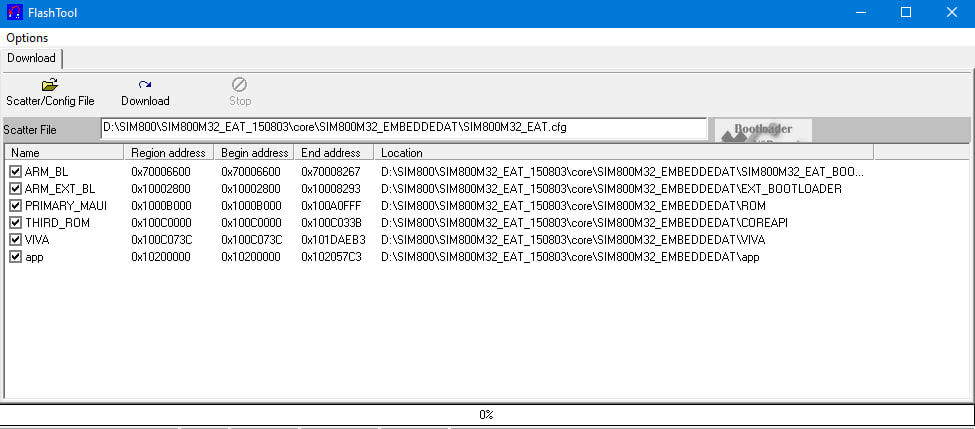The width and height of the screenshot is (975, 429).
Task: Click ARM_EXT_BL end address 0x10008293
Action: tap(331, 188)
